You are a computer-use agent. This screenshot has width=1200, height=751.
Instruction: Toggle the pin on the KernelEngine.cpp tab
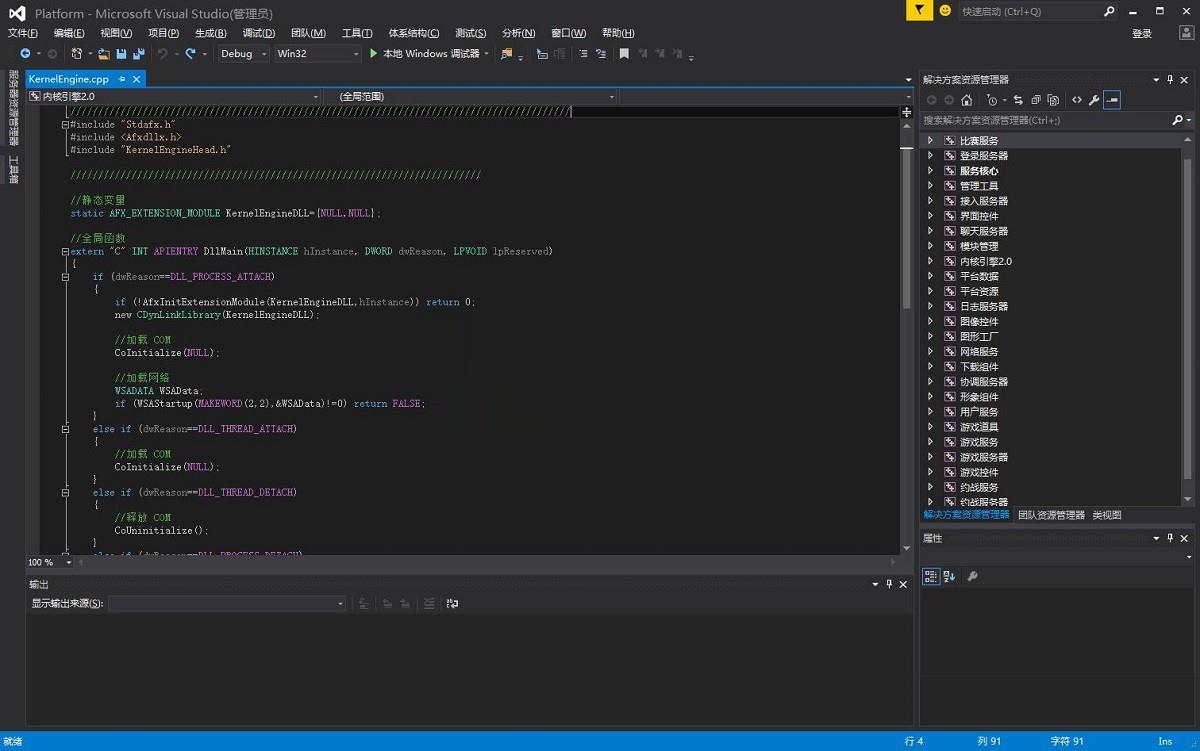click(x=122, y=79)
